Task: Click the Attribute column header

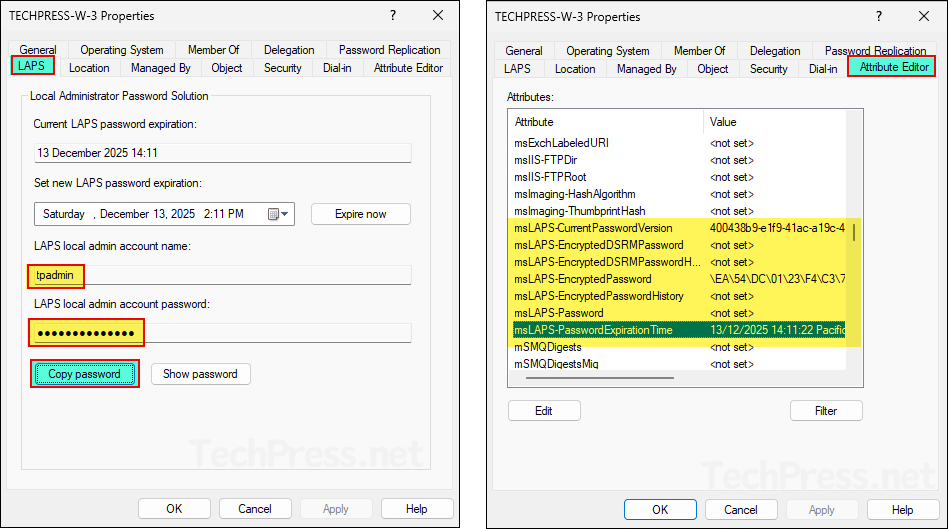Action: tap(606, 122)
